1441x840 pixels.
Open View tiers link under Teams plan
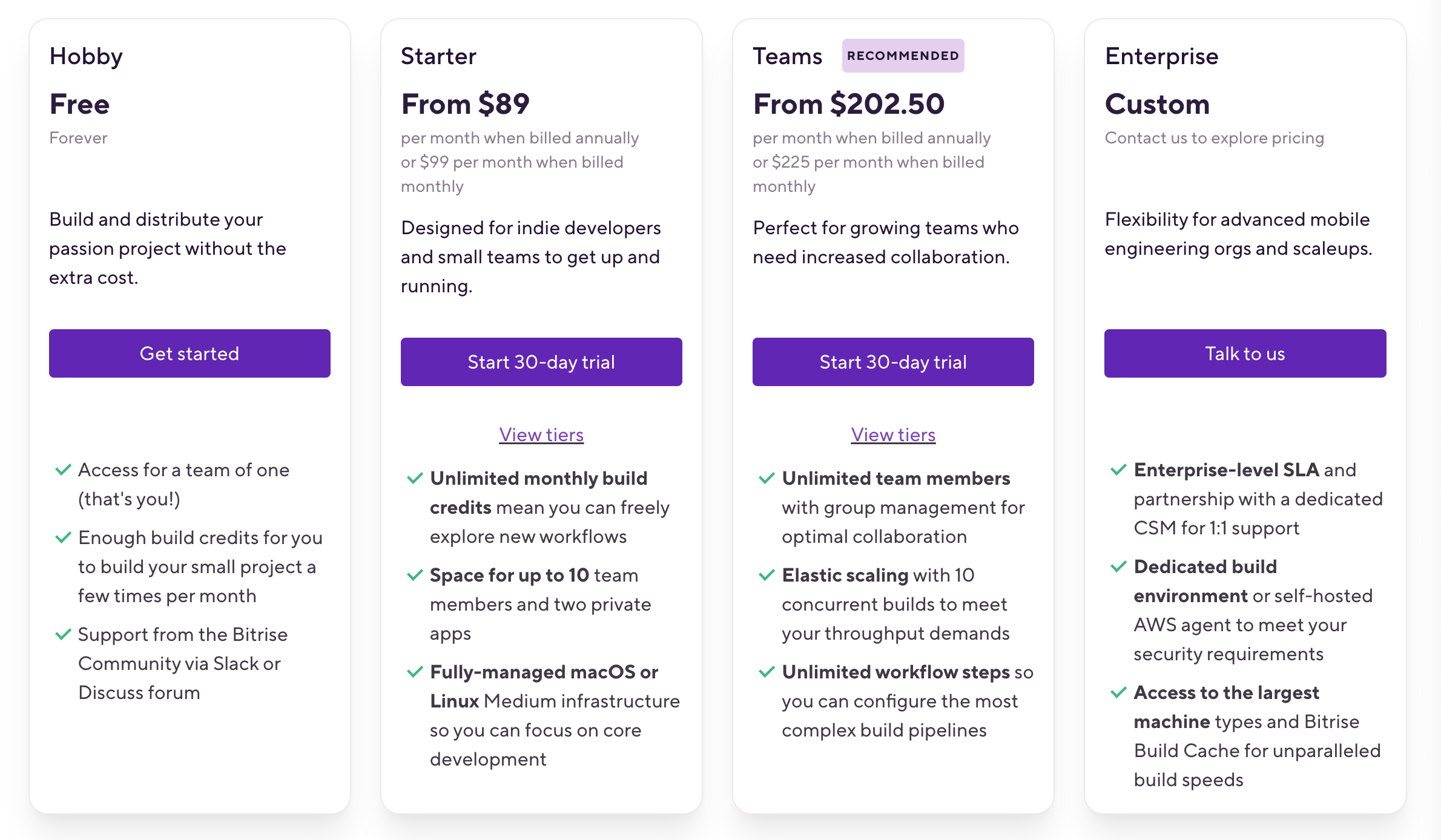[893, 435]
